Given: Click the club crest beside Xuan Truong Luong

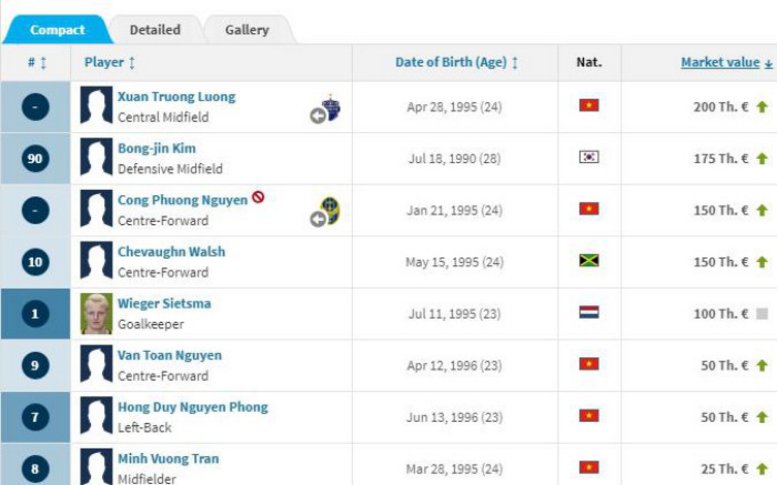Looking at the screenshot, I should click(x=329, y=108).
